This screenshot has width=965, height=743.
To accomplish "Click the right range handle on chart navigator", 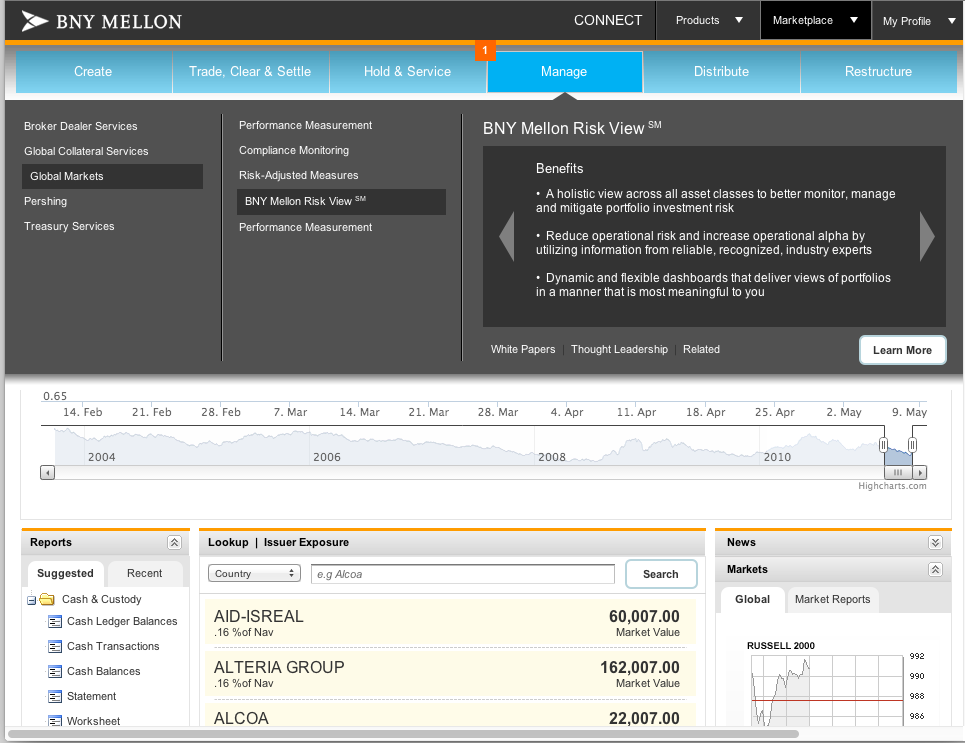I will coord(912,444).
